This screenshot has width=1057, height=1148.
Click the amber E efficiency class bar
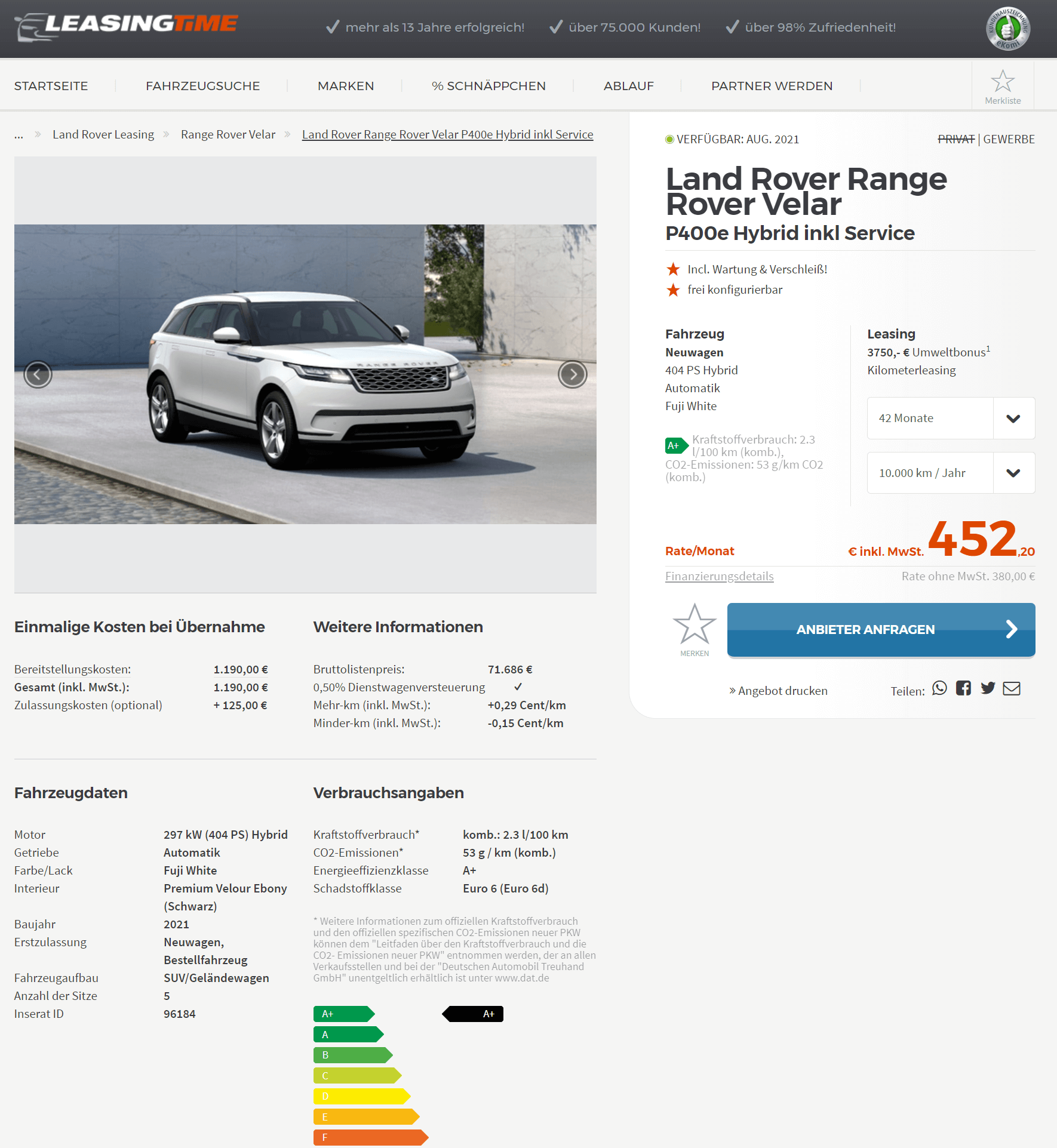367,1117
